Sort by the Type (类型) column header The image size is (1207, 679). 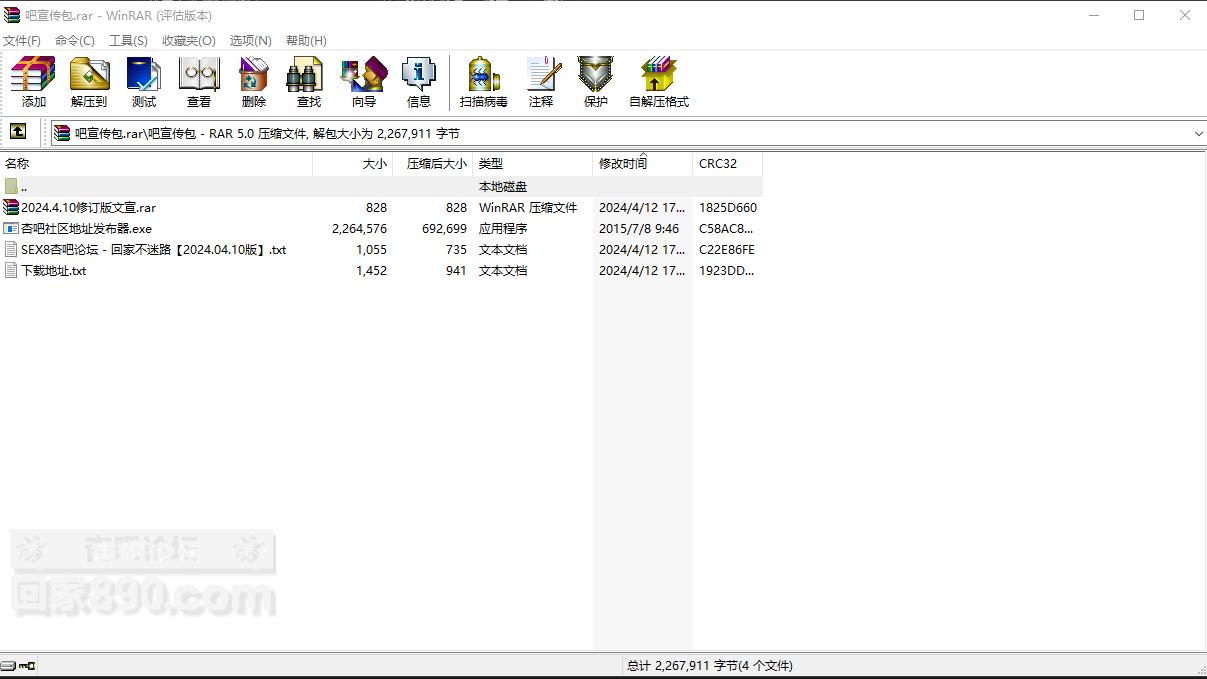pos(532,163)
